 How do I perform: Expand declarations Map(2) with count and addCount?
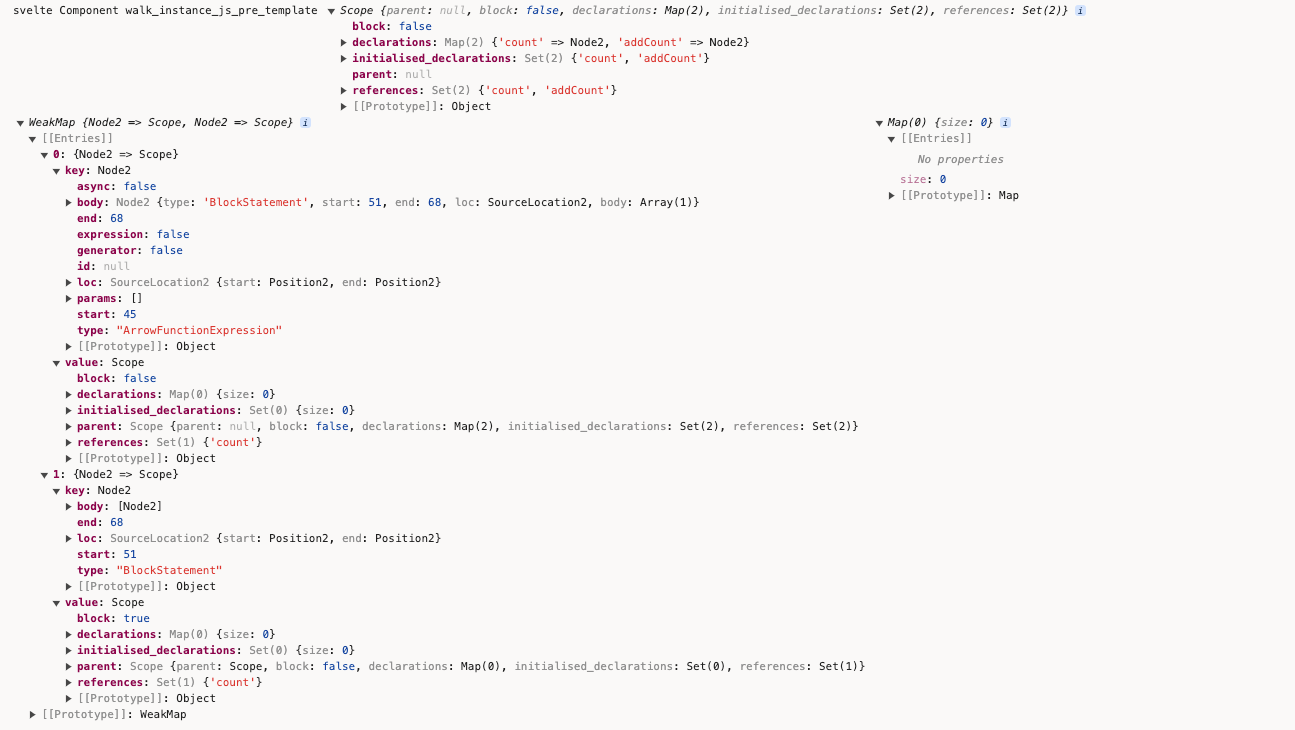pos(344,42)
